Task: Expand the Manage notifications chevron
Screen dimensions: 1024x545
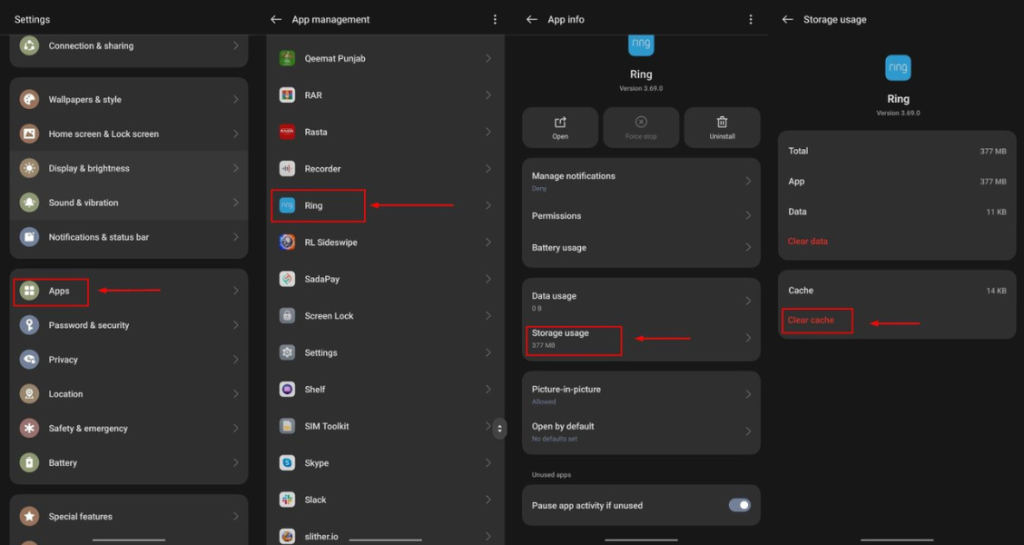Action: [748, 181]
